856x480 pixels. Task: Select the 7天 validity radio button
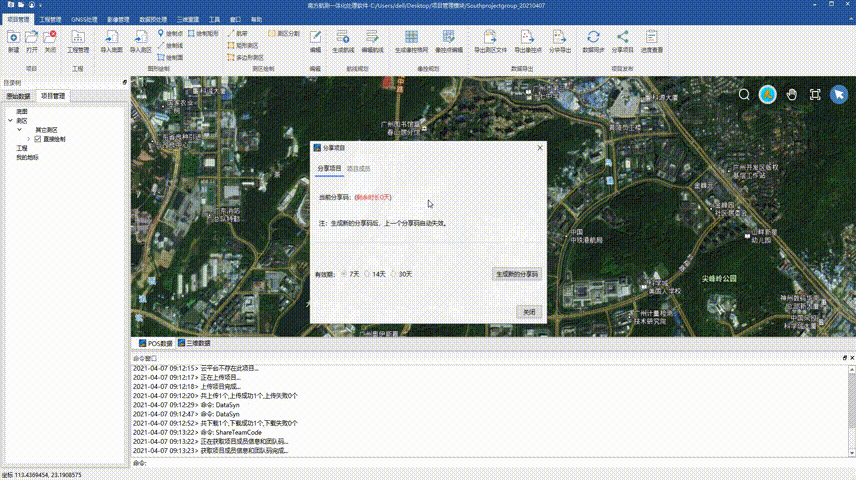[x=344, y=273]
